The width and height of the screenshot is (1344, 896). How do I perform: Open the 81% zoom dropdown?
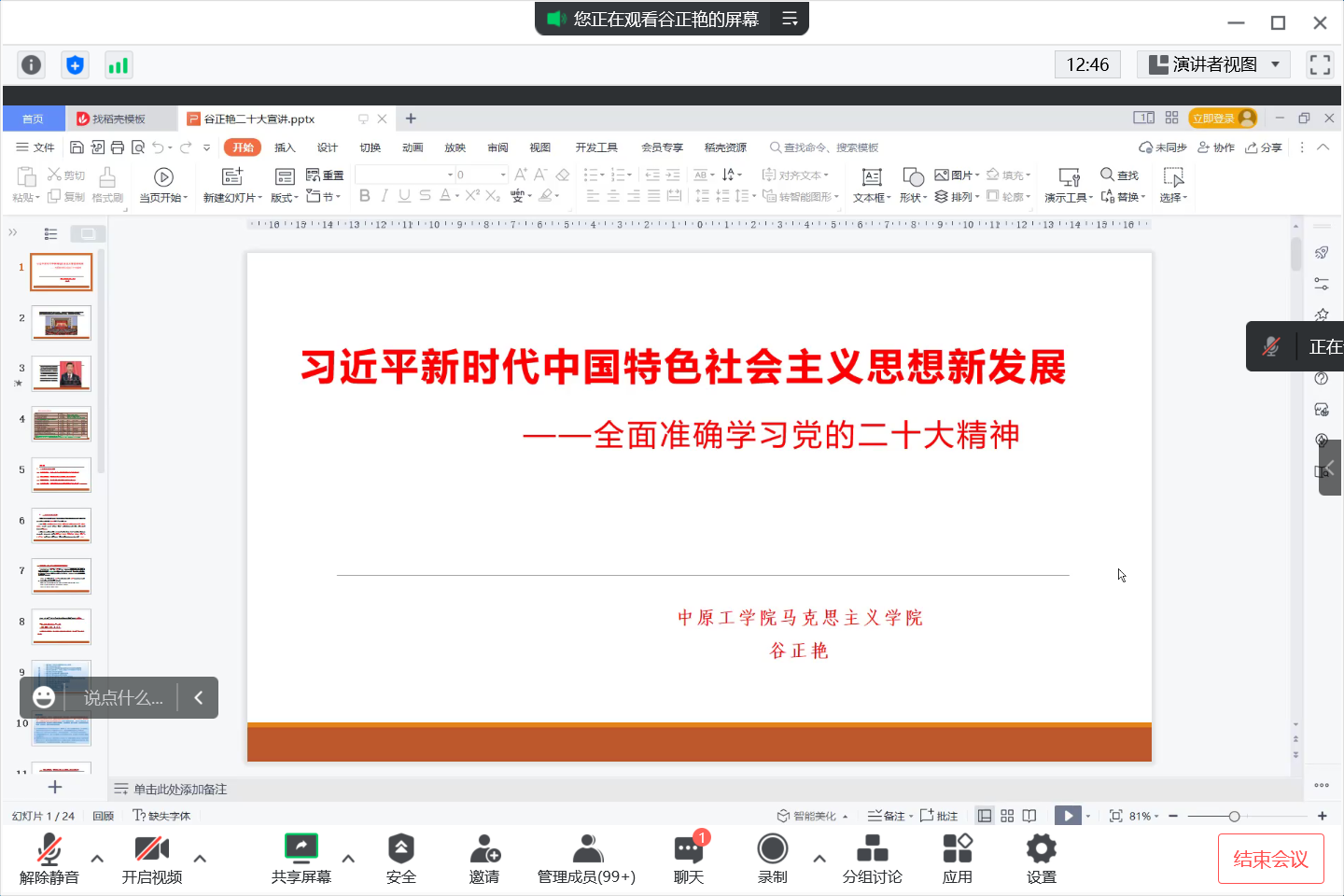pyautogui.click(x=1142, y=815)
